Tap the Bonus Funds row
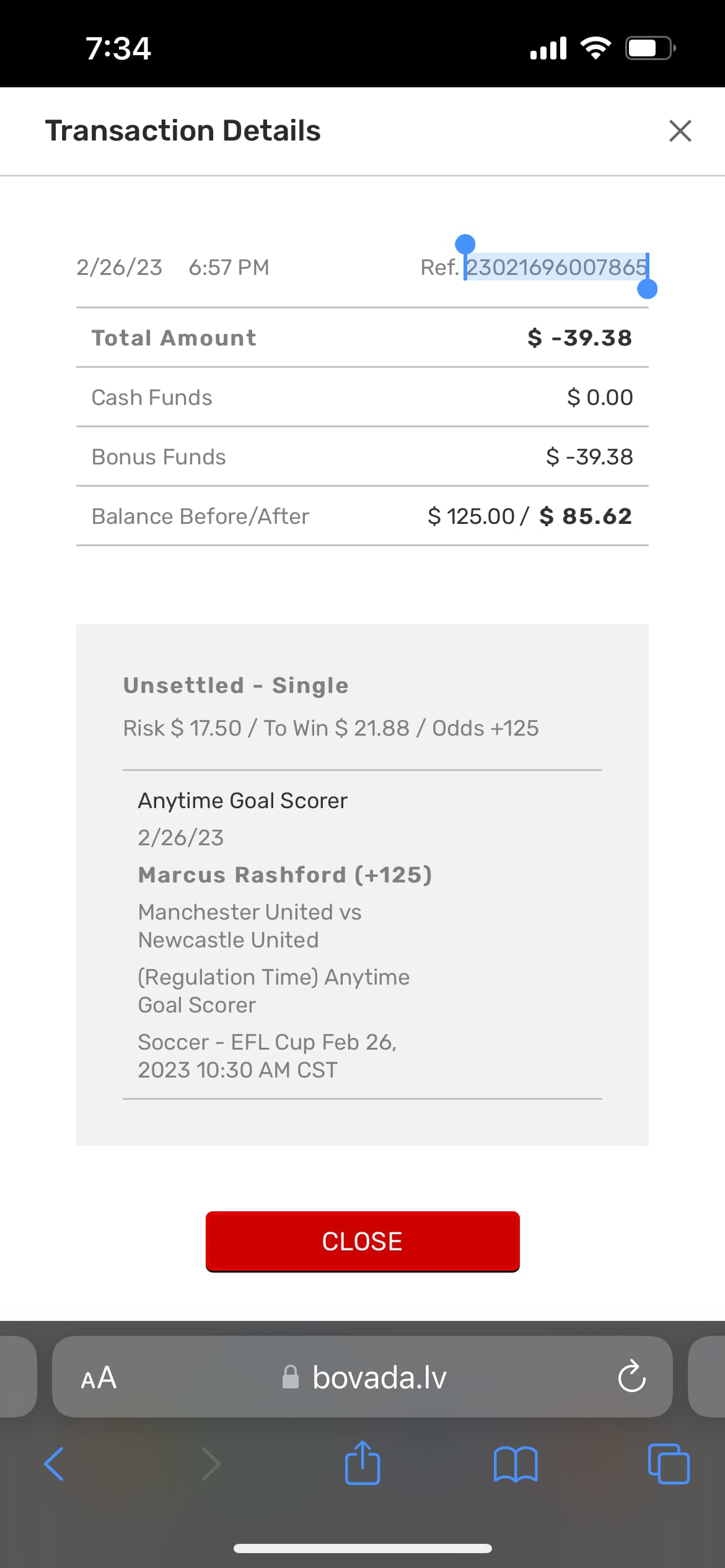This screenshot has height=1568, width=725. pos(362,456)
